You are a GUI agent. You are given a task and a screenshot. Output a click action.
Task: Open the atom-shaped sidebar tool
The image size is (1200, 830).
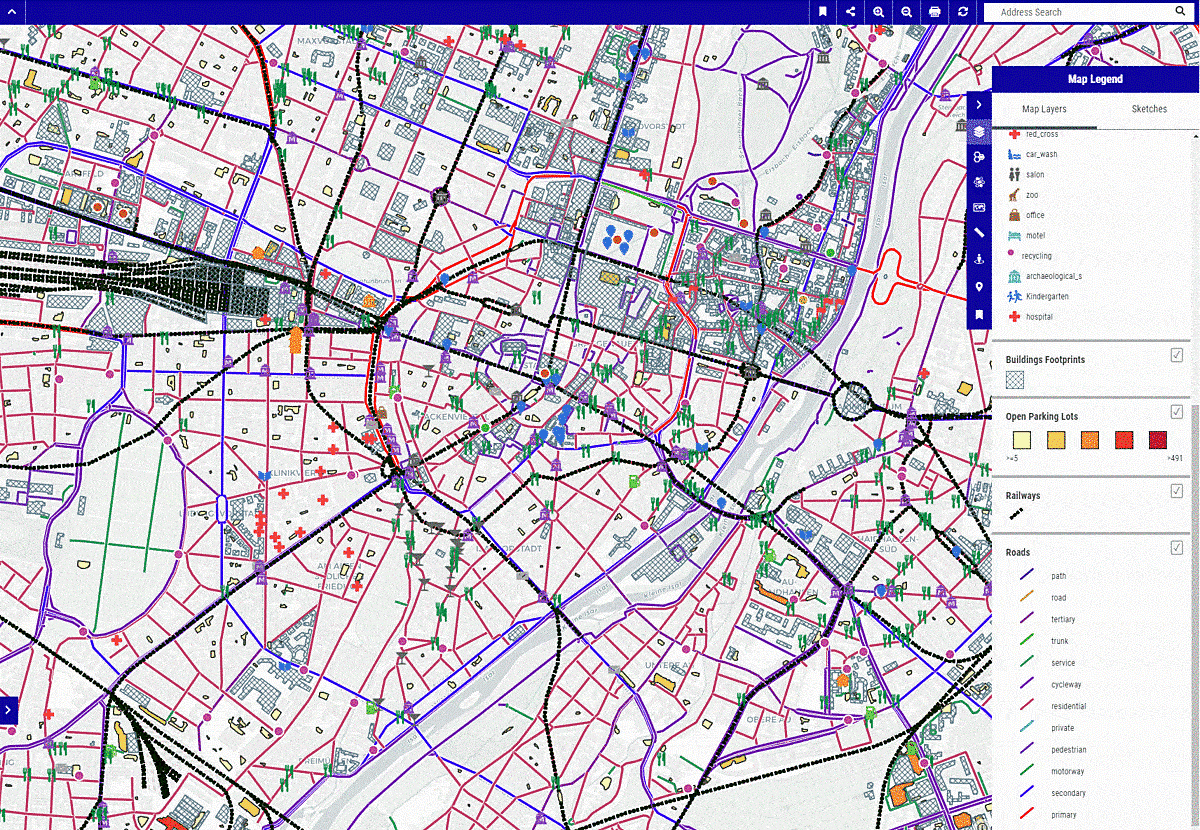pyautogui.click(x=979, y=183)
